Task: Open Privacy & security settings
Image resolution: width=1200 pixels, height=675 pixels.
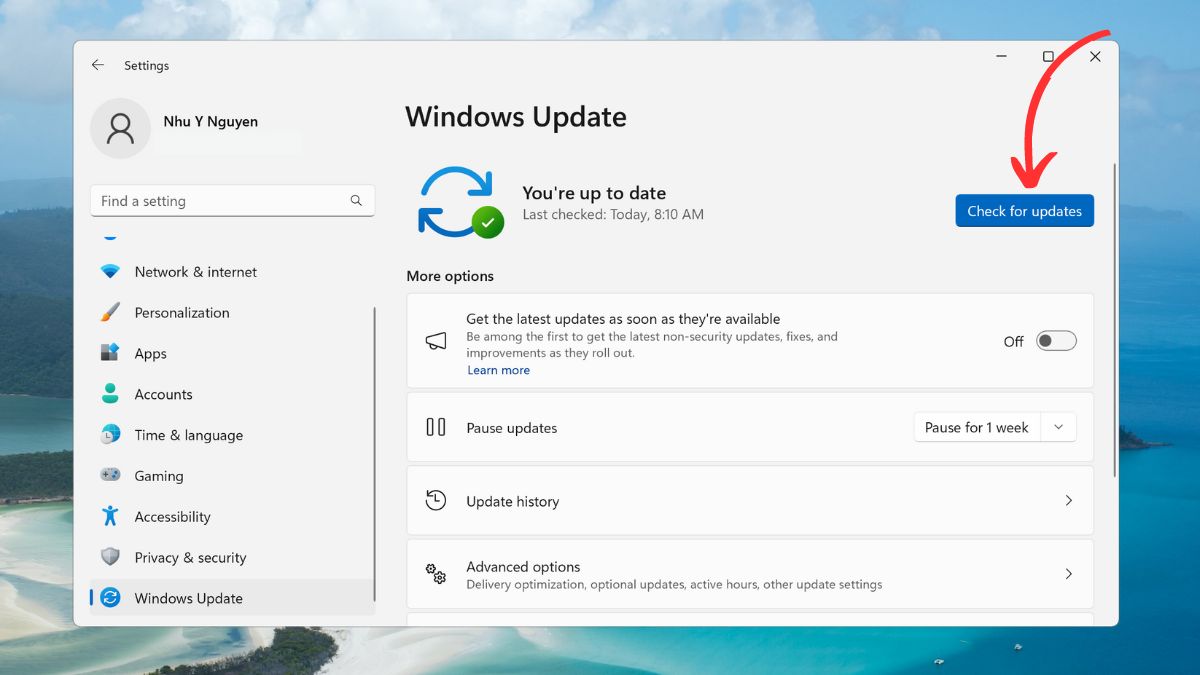Action: click(231, 557)
